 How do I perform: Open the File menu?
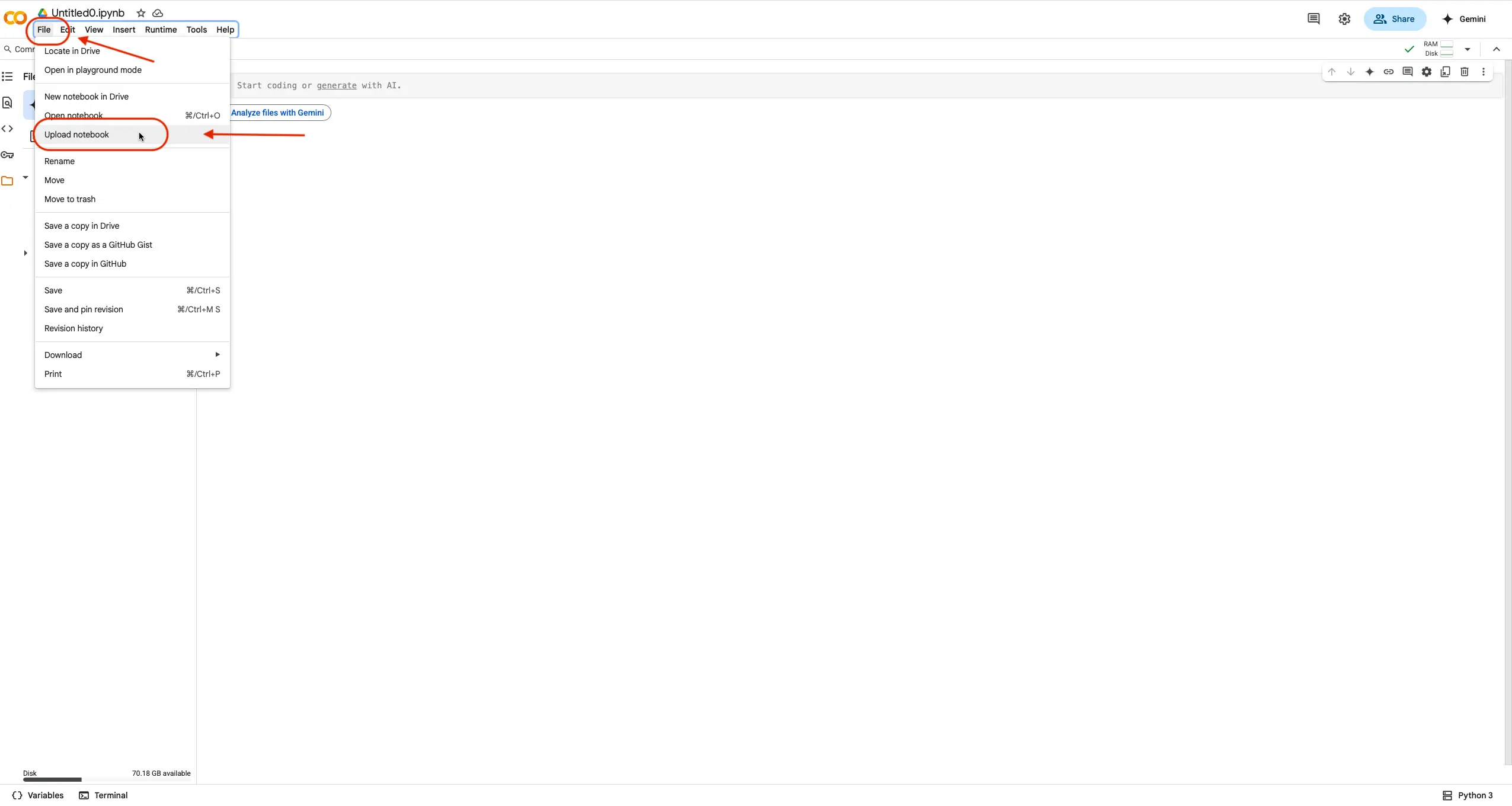click(44, 30)
